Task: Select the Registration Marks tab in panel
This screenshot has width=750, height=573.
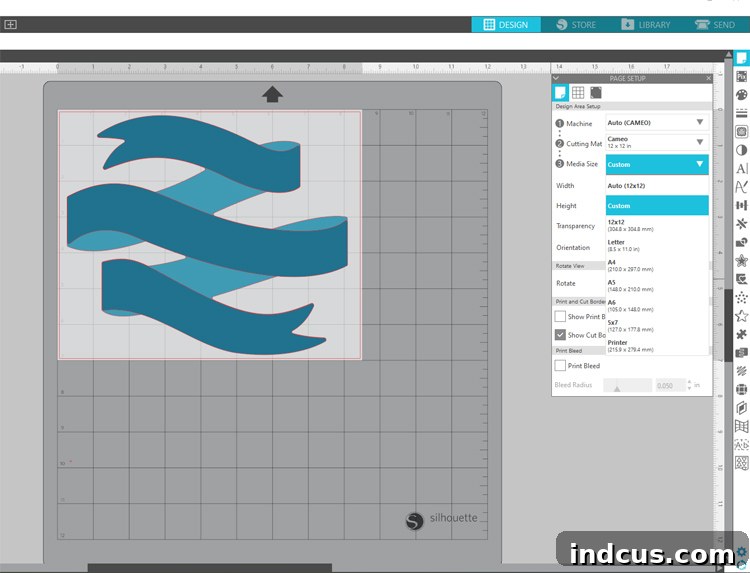Action: 596,92
